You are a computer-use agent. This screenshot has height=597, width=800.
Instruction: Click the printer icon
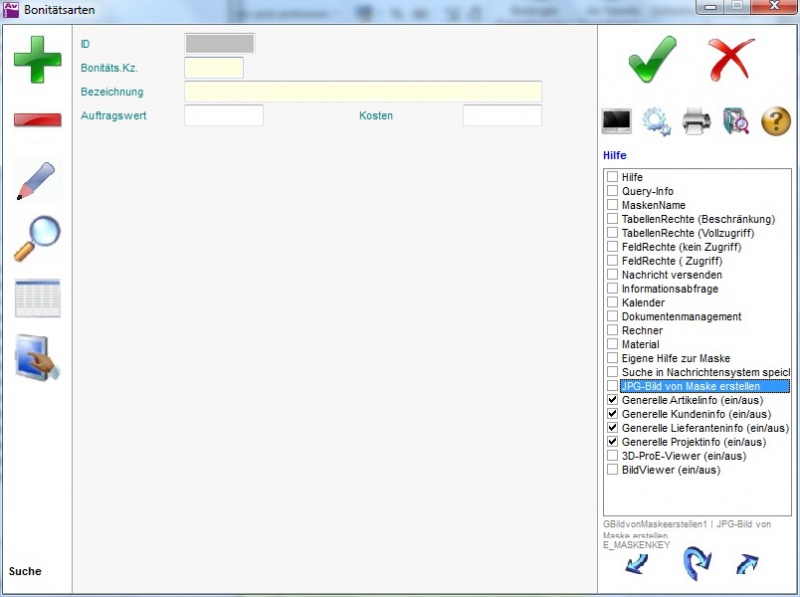pyautogui.click(x=696, y=122)
